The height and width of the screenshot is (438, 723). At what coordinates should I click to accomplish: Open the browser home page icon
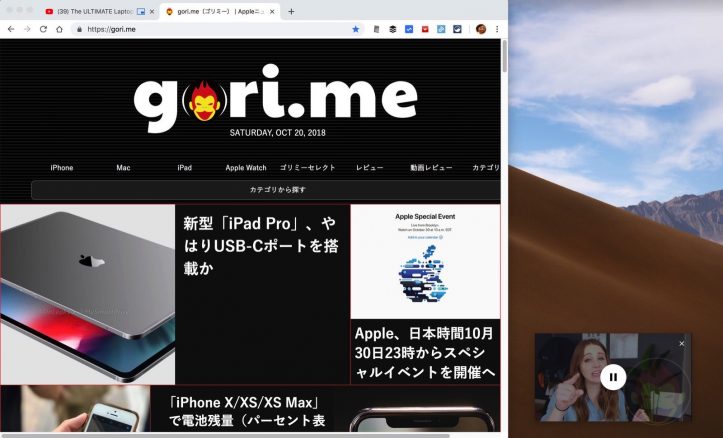point(59,29)
